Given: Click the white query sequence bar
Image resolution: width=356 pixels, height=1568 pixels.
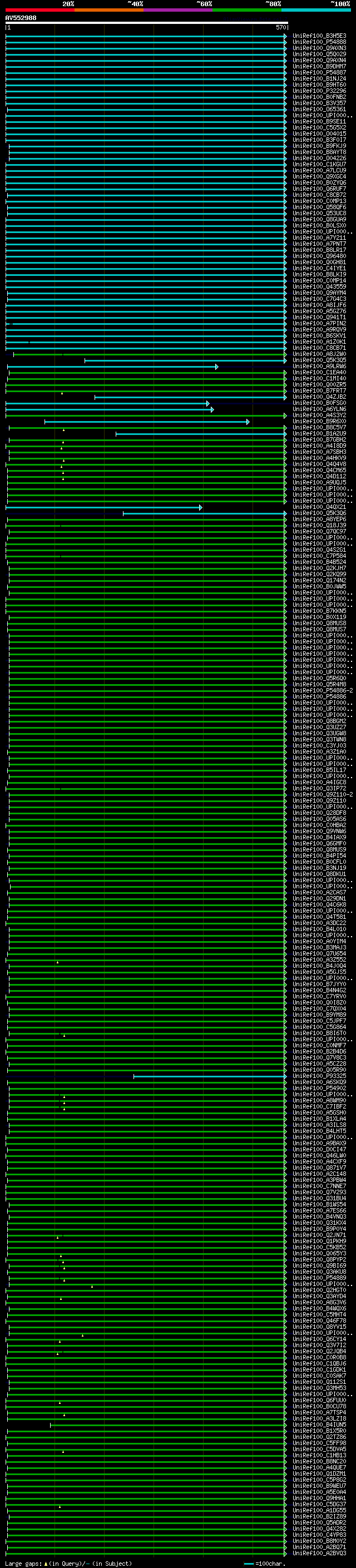Looking at the screenshot, I should click(x=146, y=23).
